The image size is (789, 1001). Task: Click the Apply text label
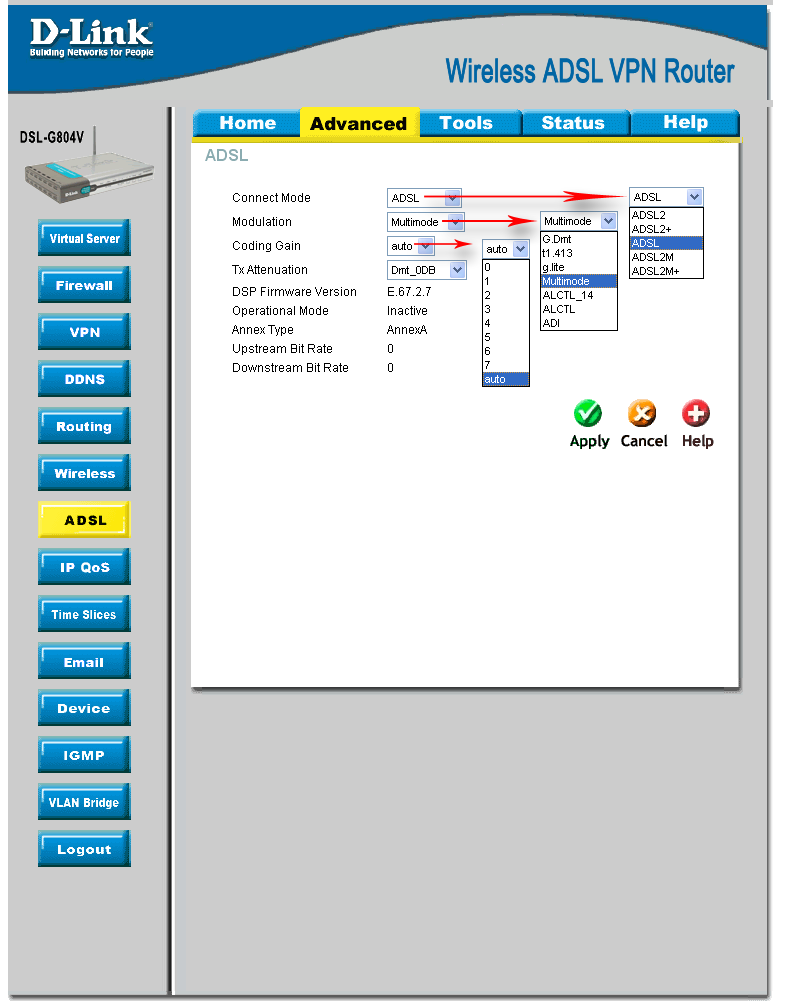(589, 442)
